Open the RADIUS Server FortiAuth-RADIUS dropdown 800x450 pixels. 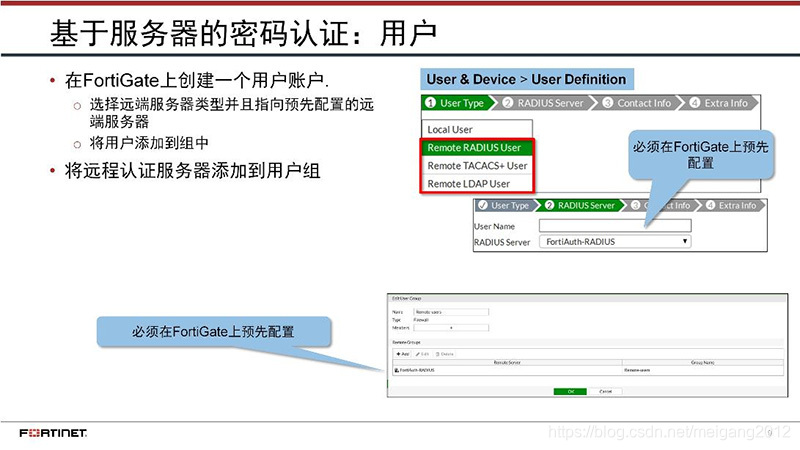[x=615, y=241]
